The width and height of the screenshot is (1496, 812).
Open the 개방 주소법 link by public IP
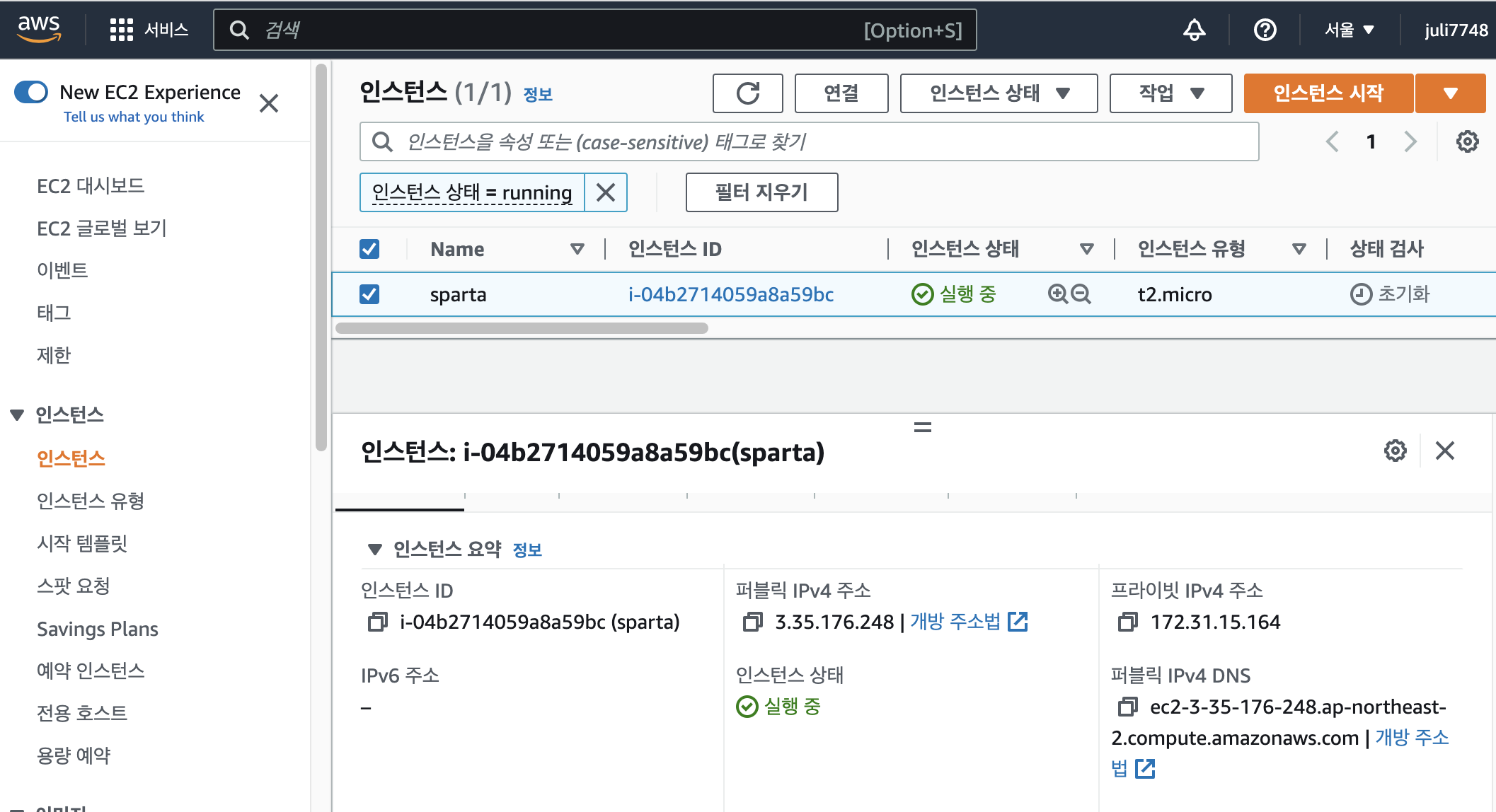tap(955, 622)
